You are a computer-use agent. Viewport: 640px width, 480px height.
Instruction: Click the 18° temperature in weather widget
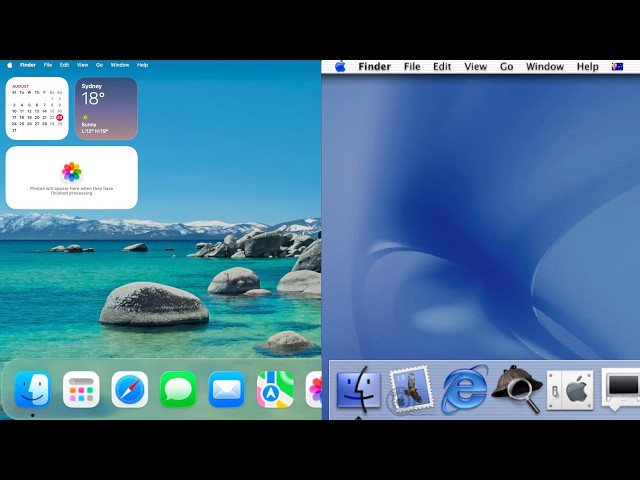tap(93, 98)
